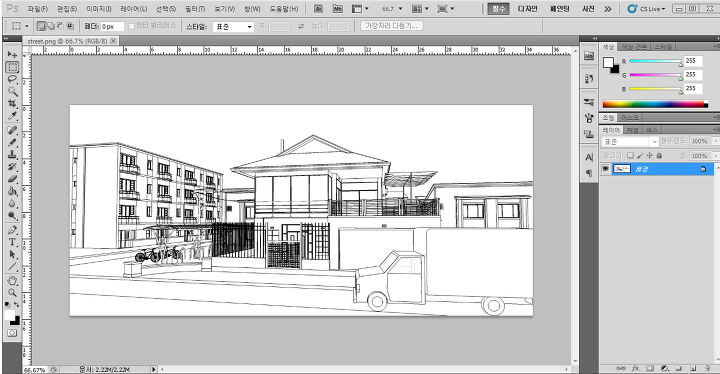Switch to the 채널 tab
Viewport: 720px width, 374px height.
633,130
